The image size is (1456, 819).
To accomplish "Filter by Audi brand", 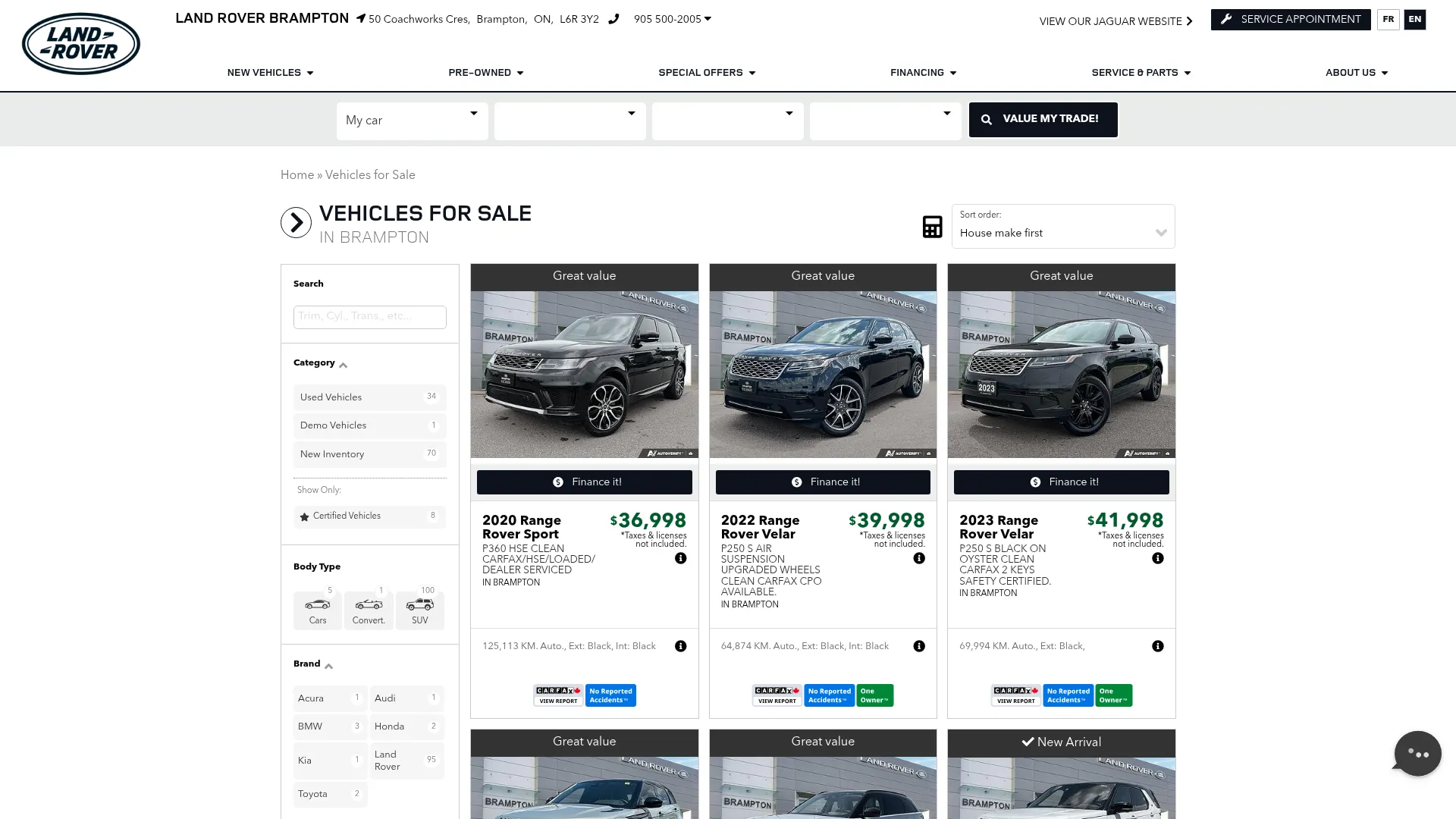I will [406, 698].
